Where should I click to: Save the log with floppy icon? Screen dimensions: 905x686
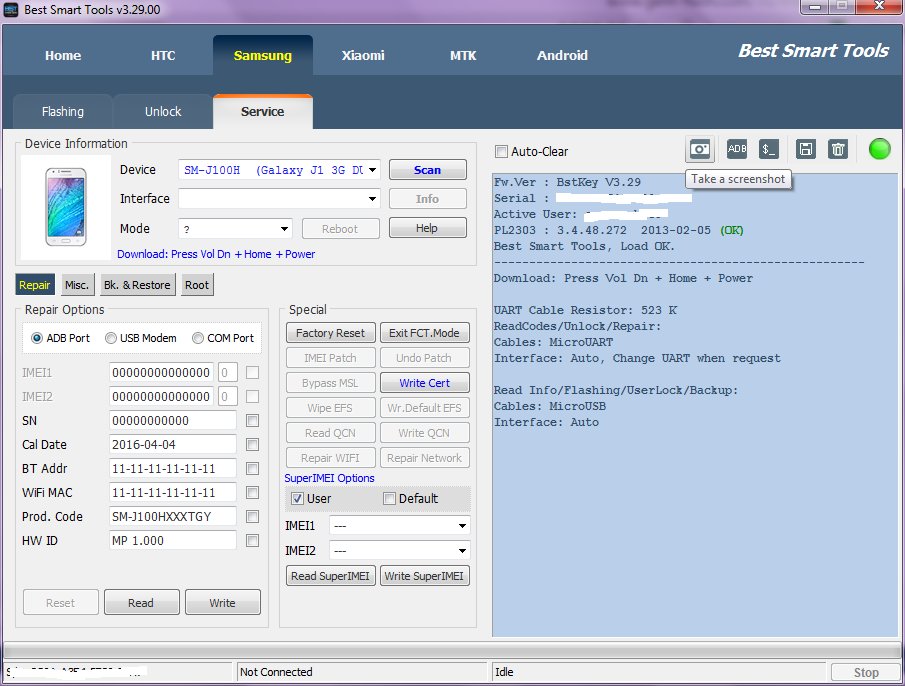[x=806, y=149]
